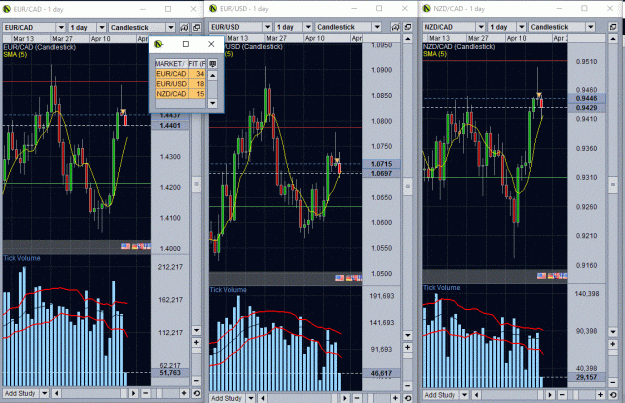Click the NZD/CAD vertical price scroll handle
625x403 pixels.
[x=613, y=185]
